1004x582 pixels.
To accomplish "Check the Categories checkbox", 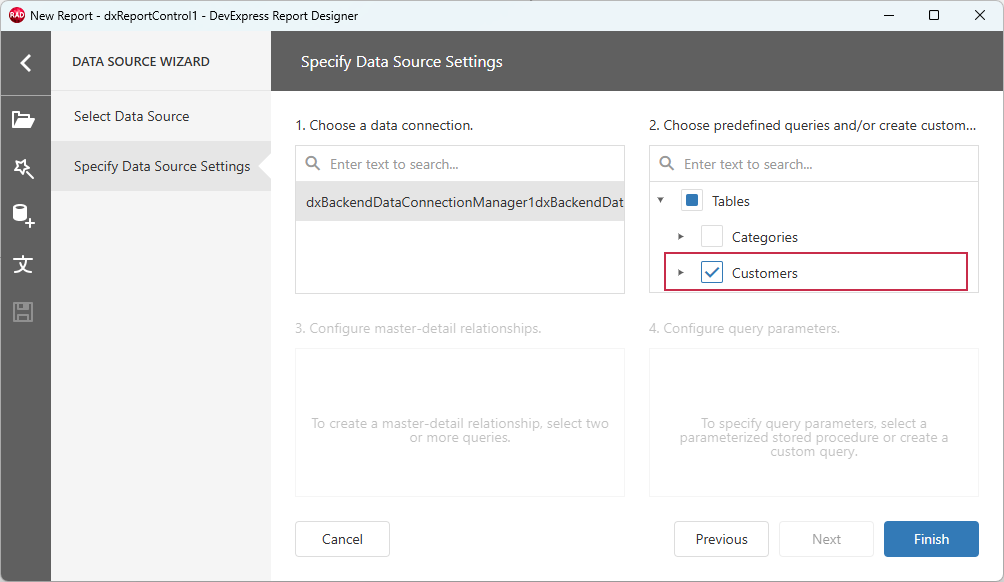I will coord(711,237).
